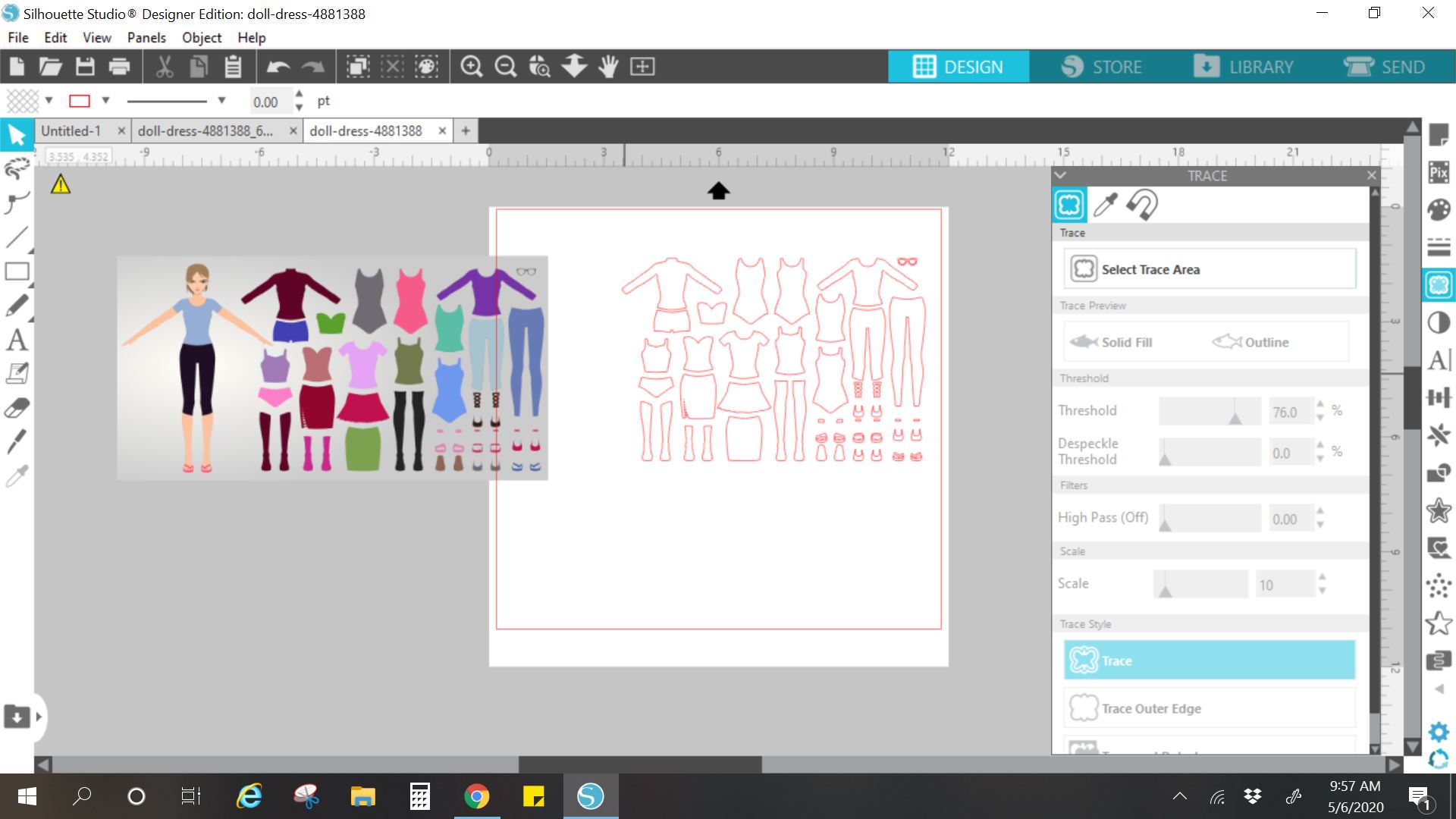
Task: Switch to the Untitled-1 tab
Action: tap(71, 130)
